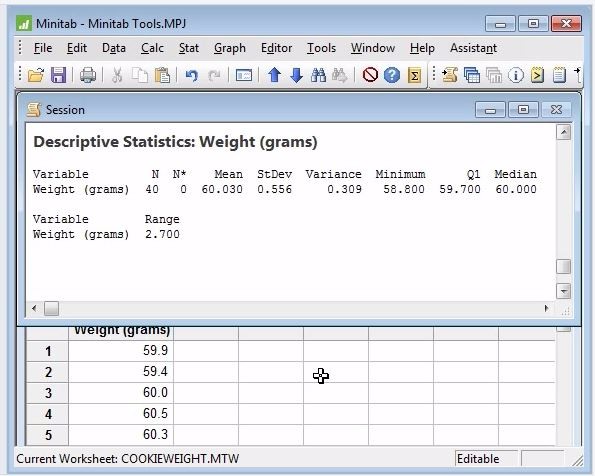Click the Paste clipboard icon
The height and width of the screenshot is (476, 595).
(x=162, y=75)
